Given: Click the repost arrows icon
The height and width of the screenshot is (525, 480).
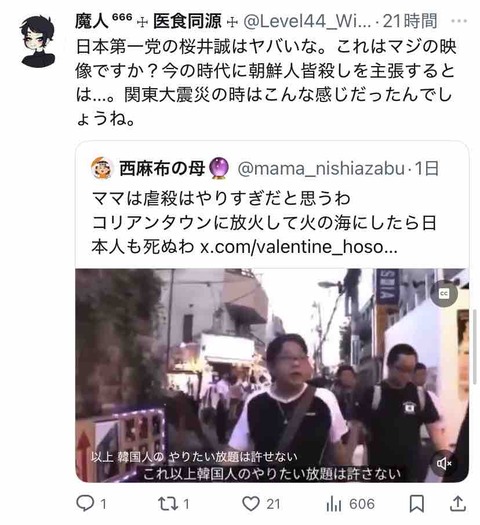Looking at the screenshot, I should click(168, 504).
